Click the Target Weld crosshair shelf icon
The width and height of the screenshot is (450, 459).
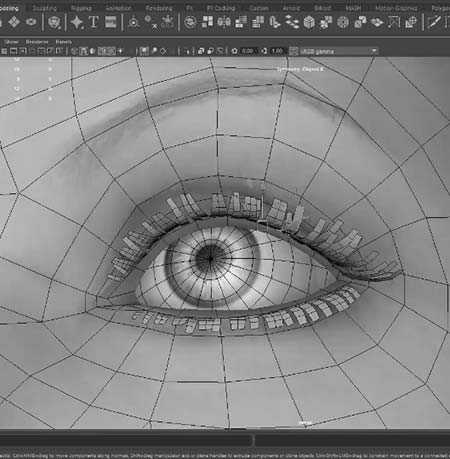411,22
